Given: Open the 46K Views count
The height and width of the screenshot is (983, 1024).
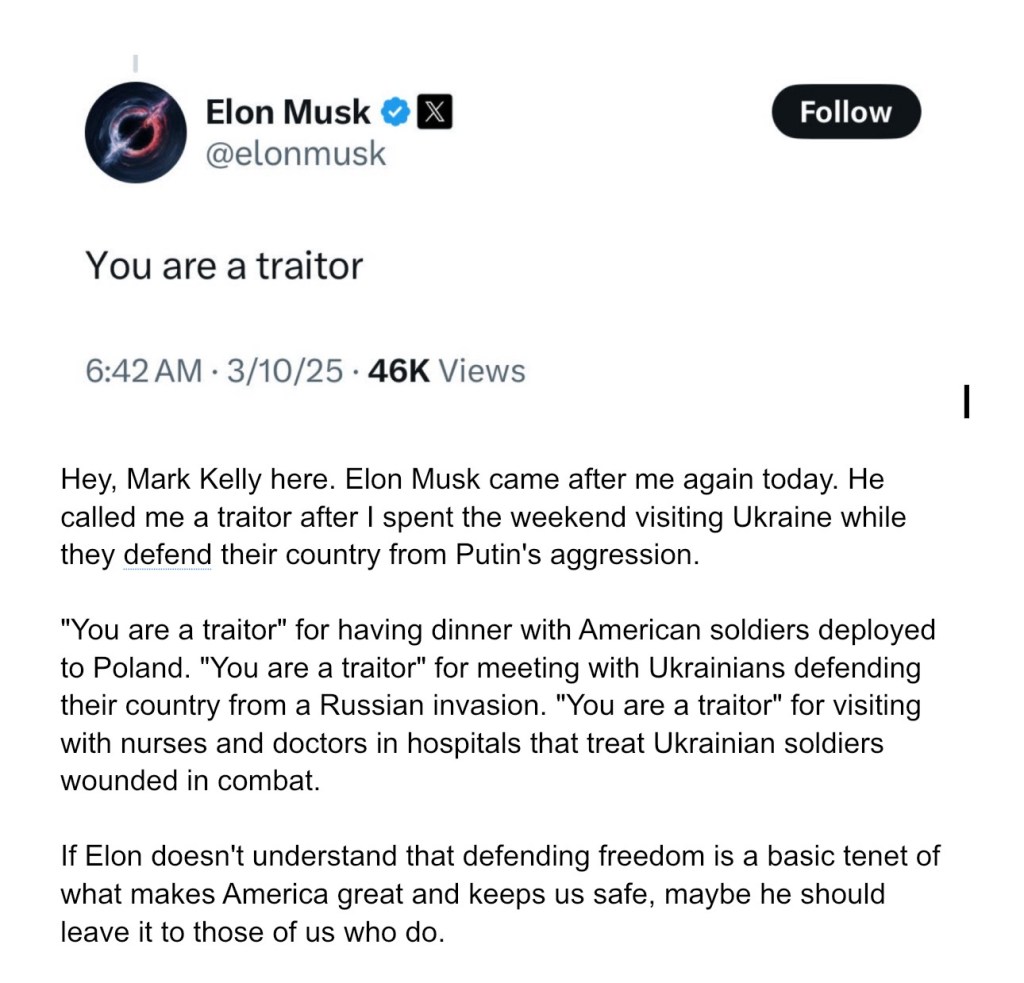Looking at the screenshot, I should tap(446, 371).
